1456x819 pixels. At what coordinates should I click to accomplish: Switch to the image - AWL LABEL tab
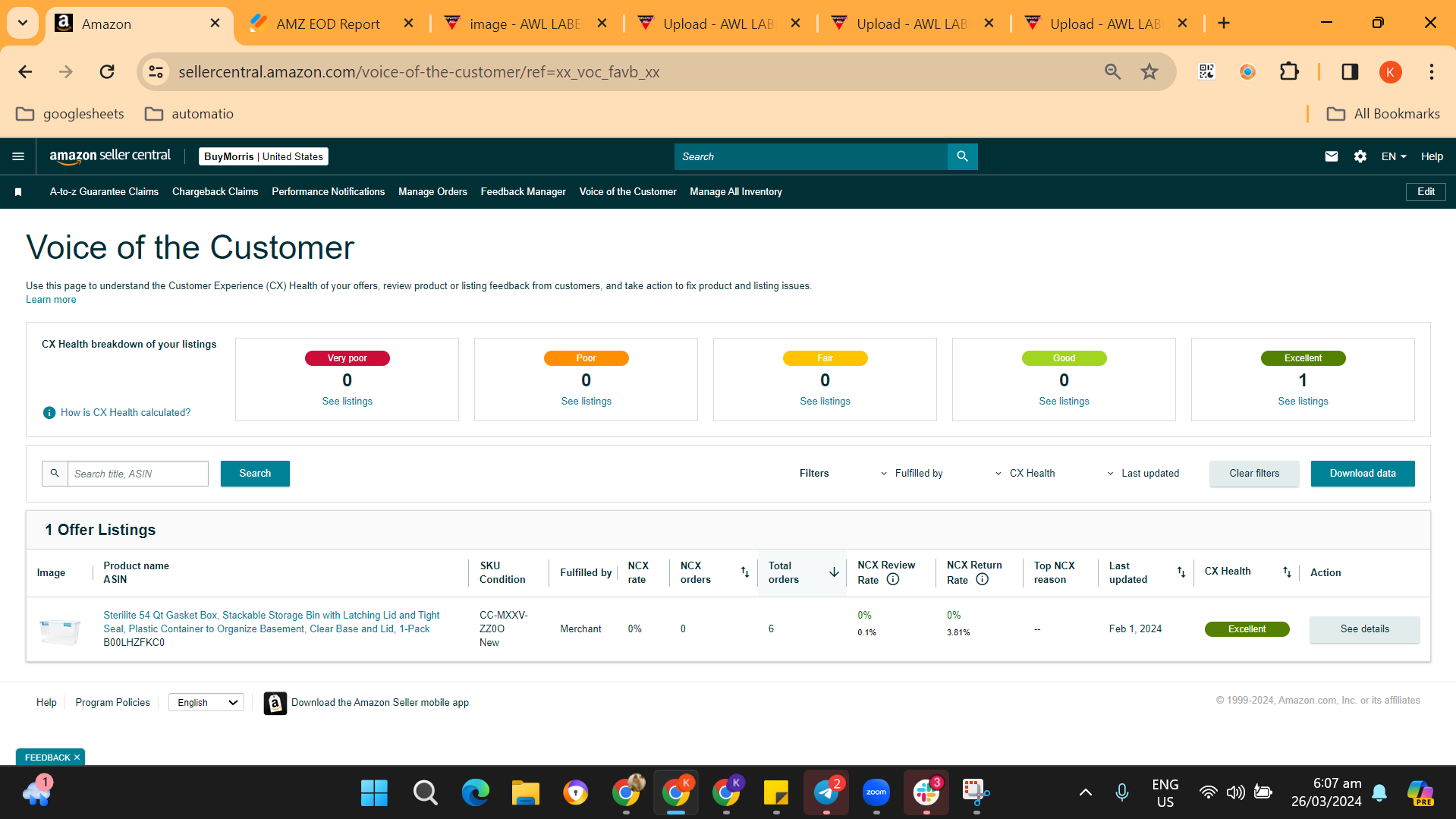pyautogui.click(x=524, y=24)
